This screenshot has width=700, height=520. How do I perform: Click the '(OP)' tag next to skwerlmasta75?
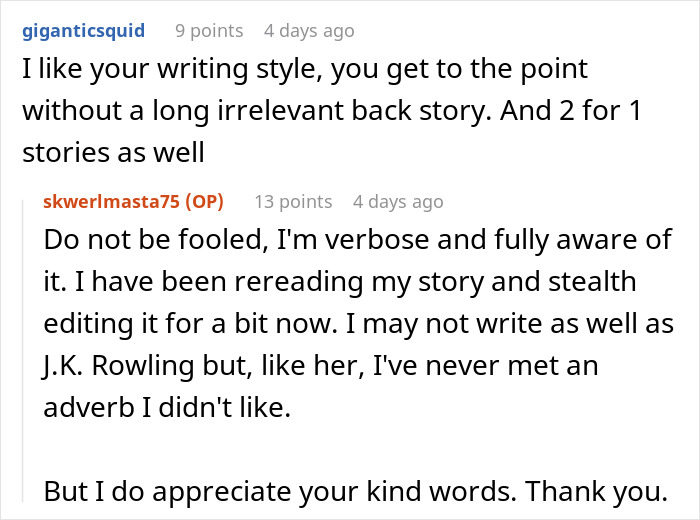point(204,202)
